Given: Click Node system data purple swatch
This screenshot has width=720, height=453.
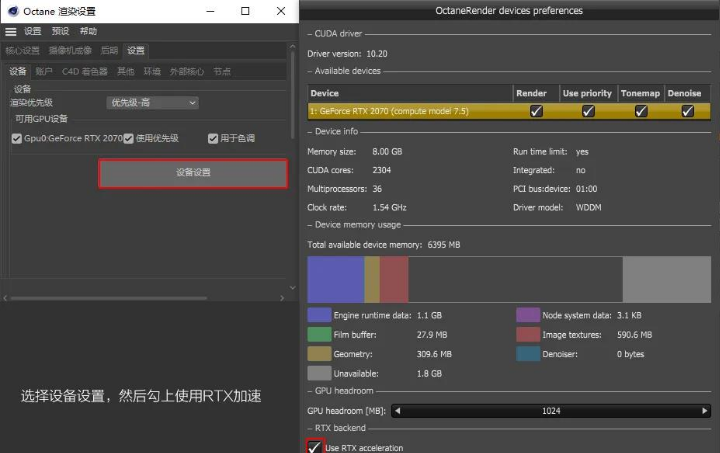Looking at the screenshot, I should tap(528, 315).
